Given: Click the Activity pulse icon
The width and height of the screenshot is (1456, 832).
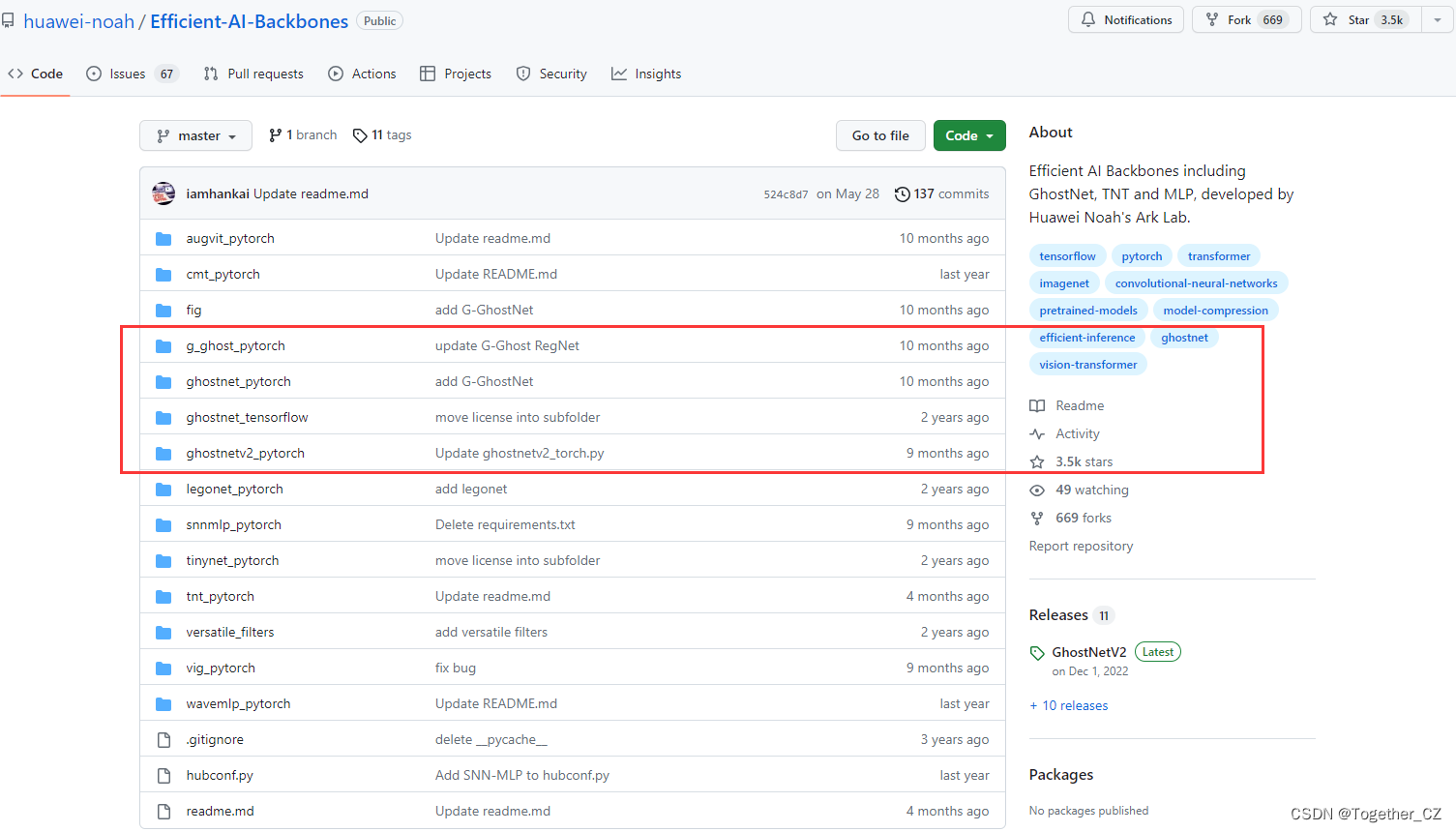Looking at the screenshot, I should pyautogui.click(x=1037, y=434).
